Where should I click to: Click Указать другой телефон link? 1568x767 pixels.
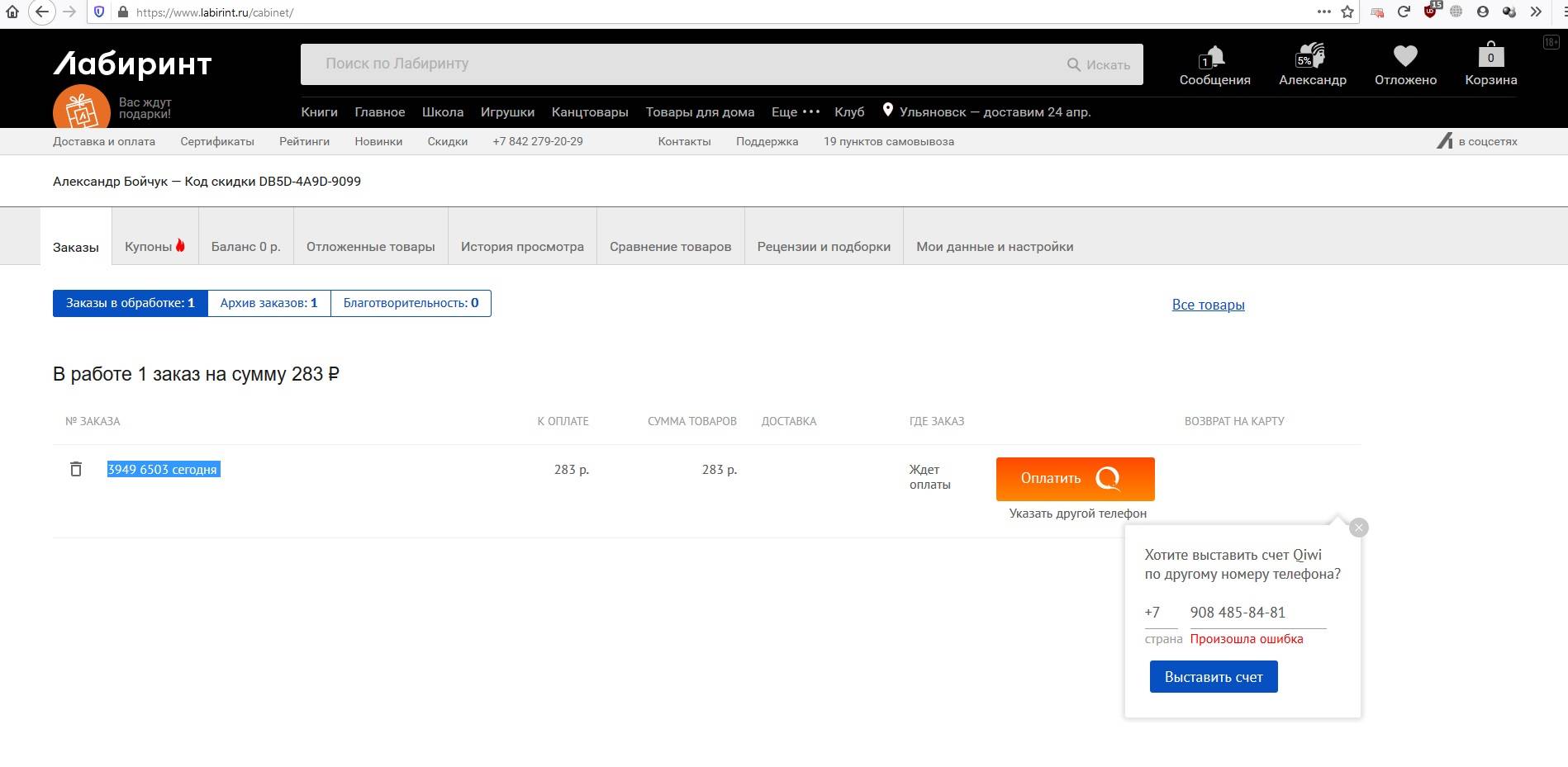coord(1077,514)
